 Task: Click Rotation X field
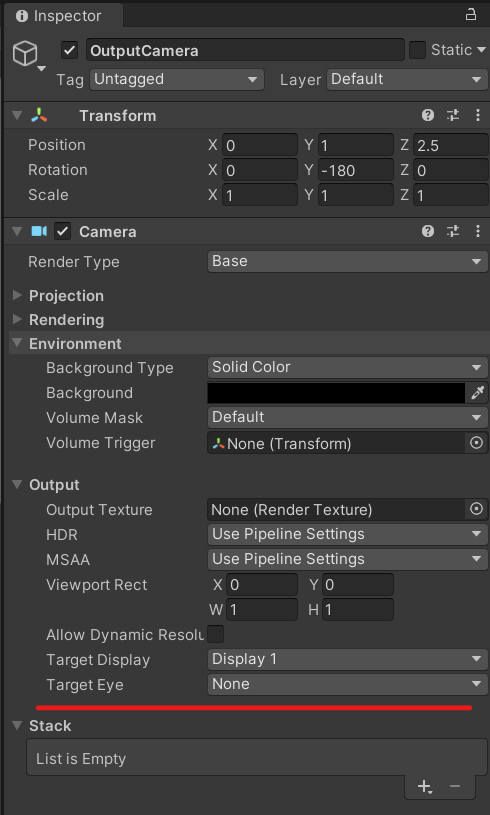pos(260,170)
